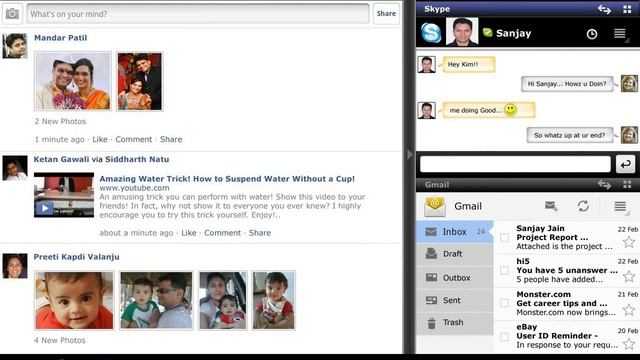Click the Skype logo icon
The width and height of the screenshot is (640, 360).
click(x=431, y=33)
